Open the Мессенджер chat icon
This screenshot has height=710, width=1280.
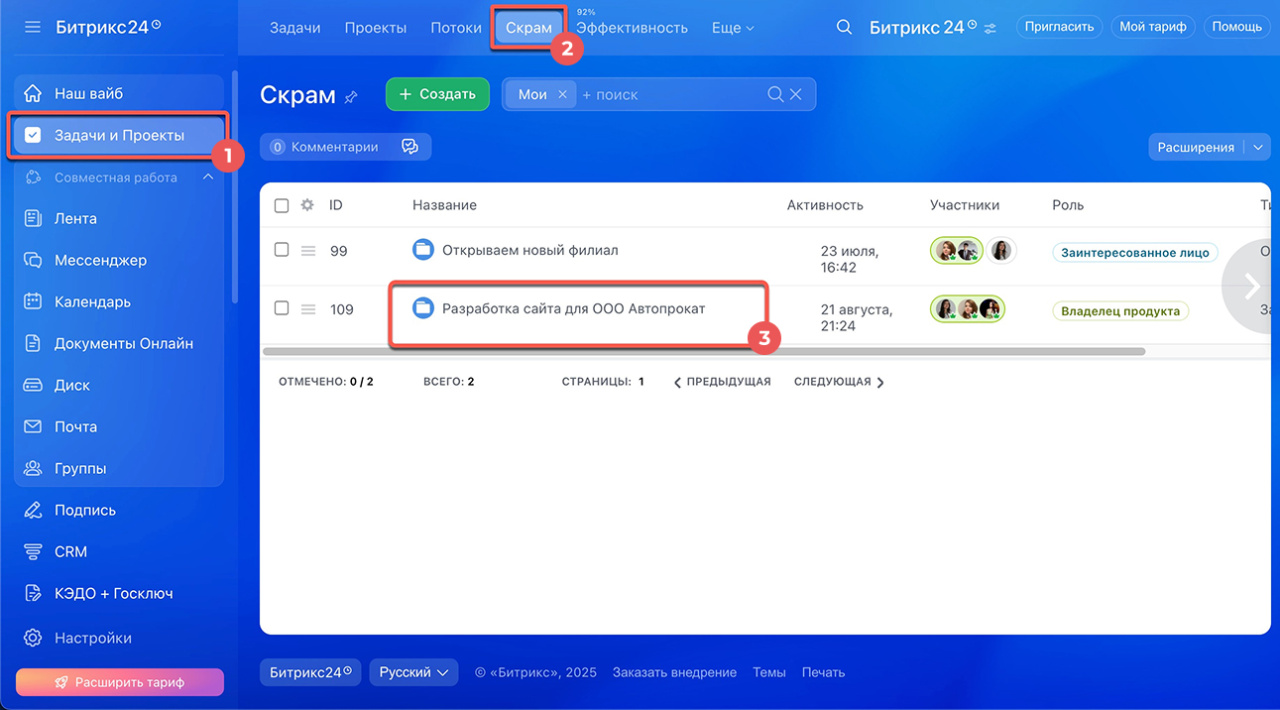[33, 260]
